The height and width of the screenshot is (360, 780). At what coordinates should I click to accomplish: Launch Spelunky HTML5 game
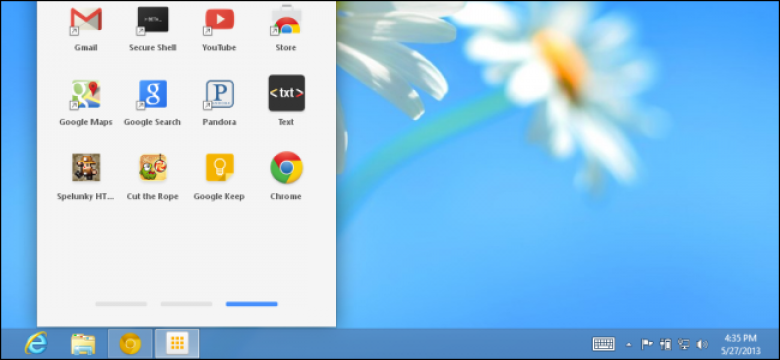coord(86,168)
